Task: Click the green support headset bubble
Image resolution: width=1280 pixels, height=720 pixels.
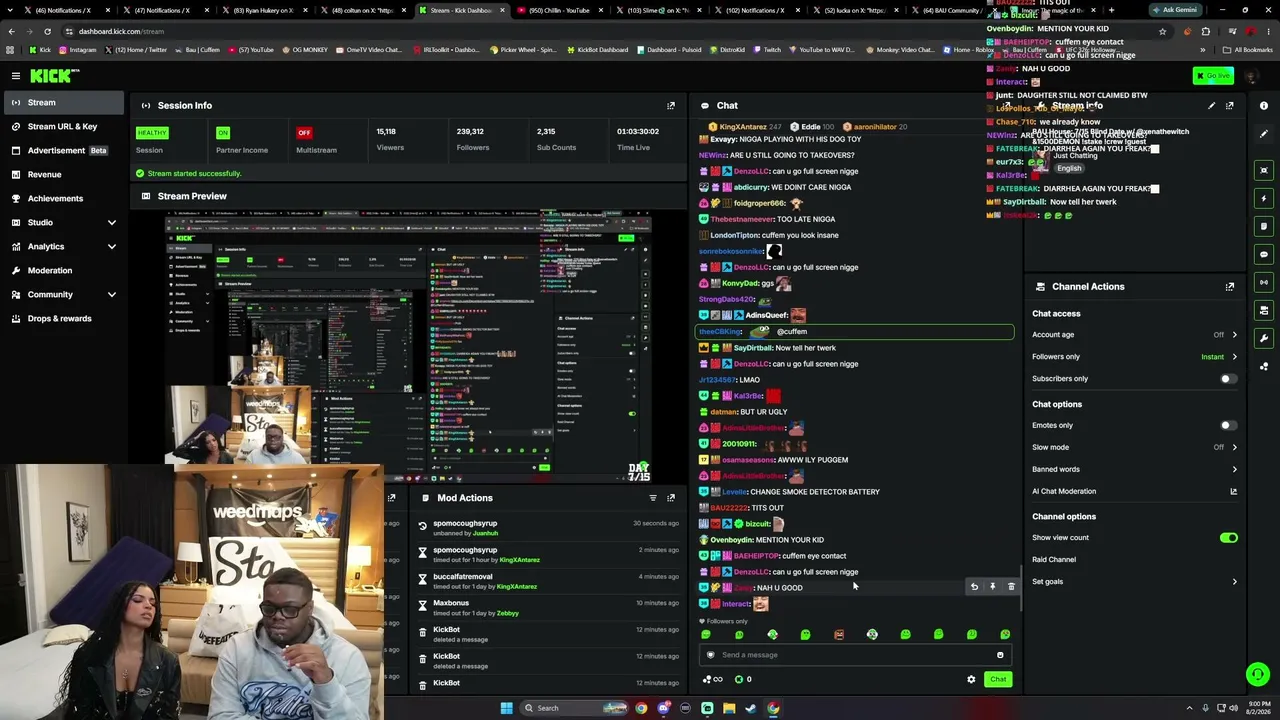Action: click(x=1258, y=675)
